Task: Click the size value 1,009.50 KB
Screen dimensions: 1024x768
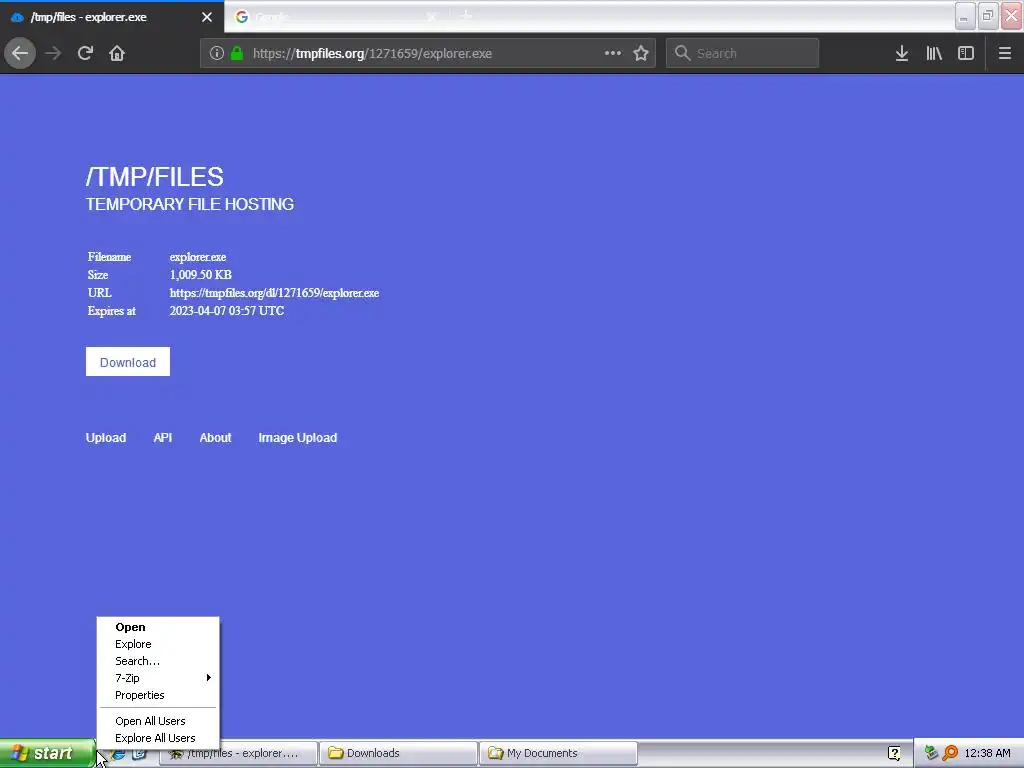Action: pyautogui.click(x=200, y=274)
